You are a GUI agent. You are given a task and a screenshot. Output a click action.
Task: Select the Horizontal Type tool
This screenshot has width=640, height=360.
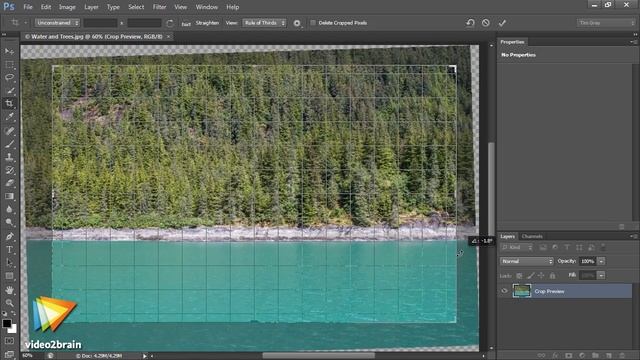pos(9,249)
